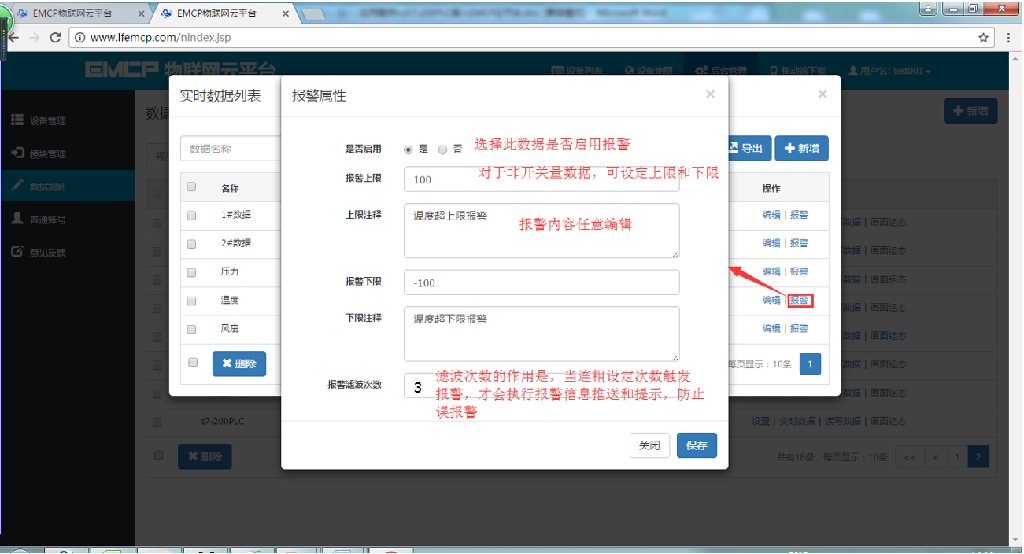This screenshot has height=554, width=1024.
Task: Select the 是 radio button for enabling alarm
Action: 409,149
